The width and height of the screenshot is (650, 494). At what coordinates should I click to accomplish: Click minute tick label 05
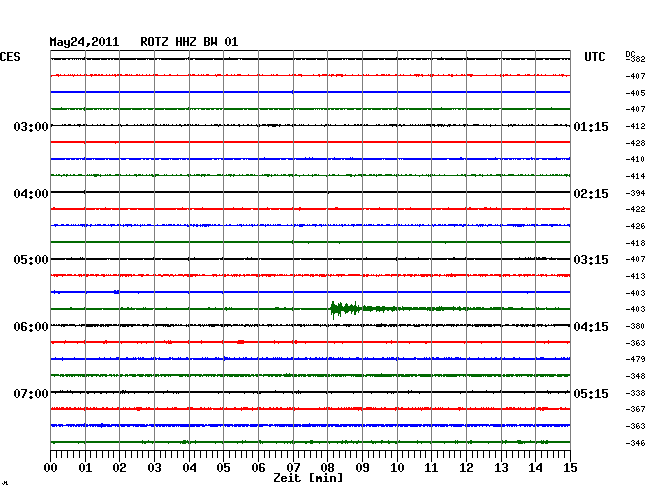click(223, 467)
